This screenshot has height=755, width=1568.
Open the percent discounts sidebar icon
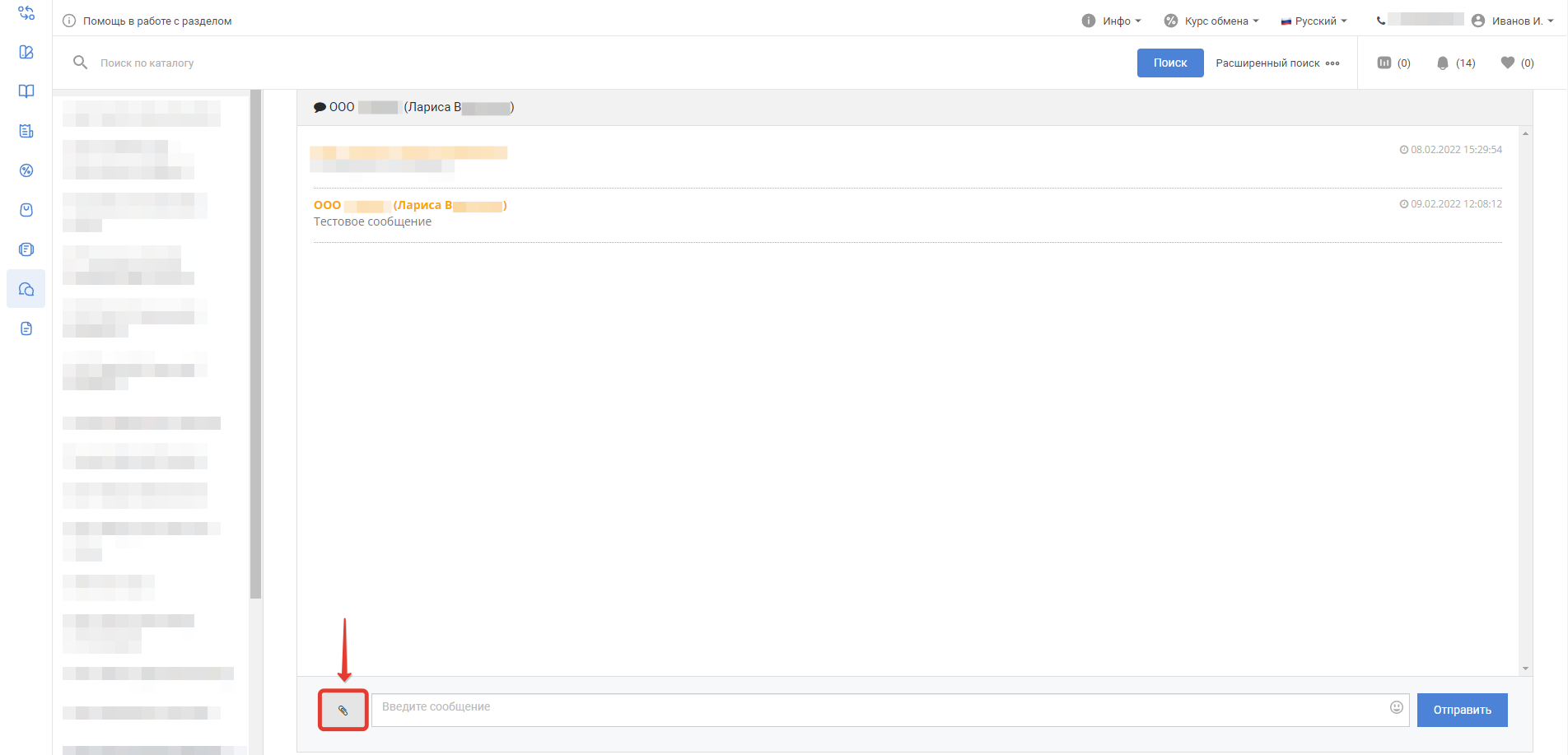(26, 170)
